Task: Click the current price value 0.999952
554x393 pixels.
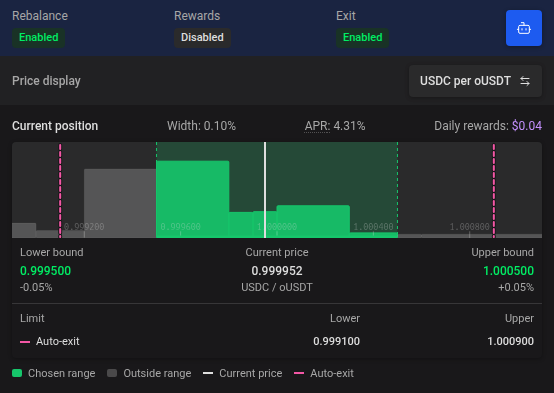Action: click(277, 271)
